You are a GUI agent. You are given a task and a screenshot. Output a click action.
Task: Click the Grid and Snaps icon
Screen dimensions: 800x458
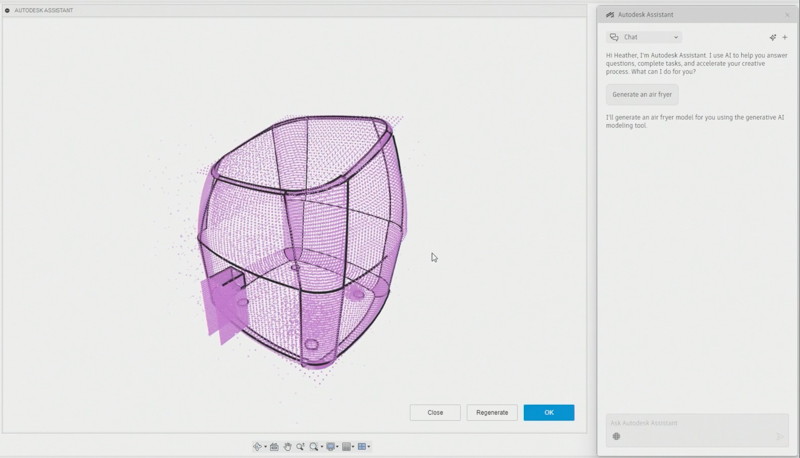point(346,447)
